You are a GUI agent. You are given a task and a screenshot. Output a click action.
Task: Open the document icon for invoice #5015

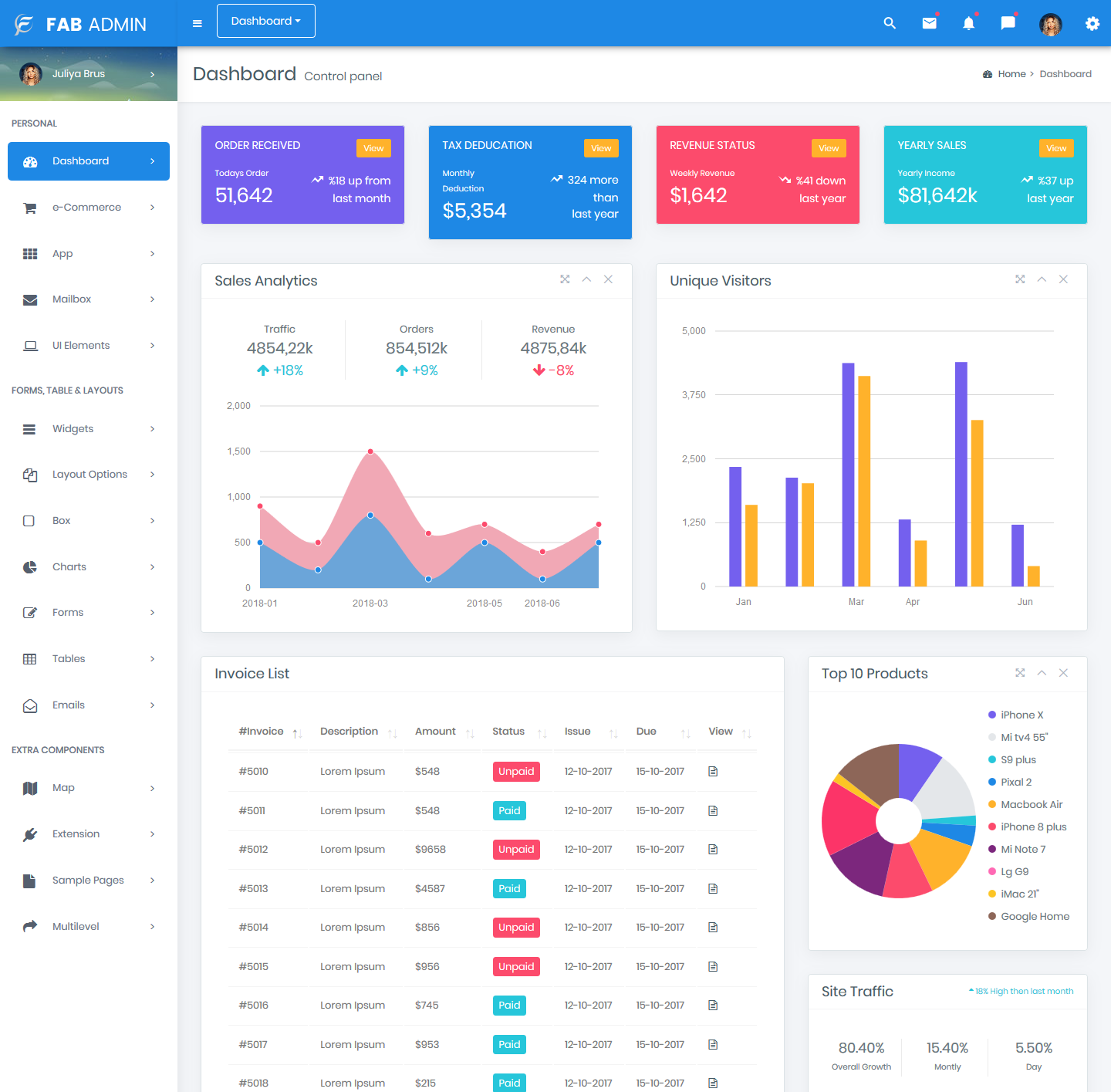713,966
